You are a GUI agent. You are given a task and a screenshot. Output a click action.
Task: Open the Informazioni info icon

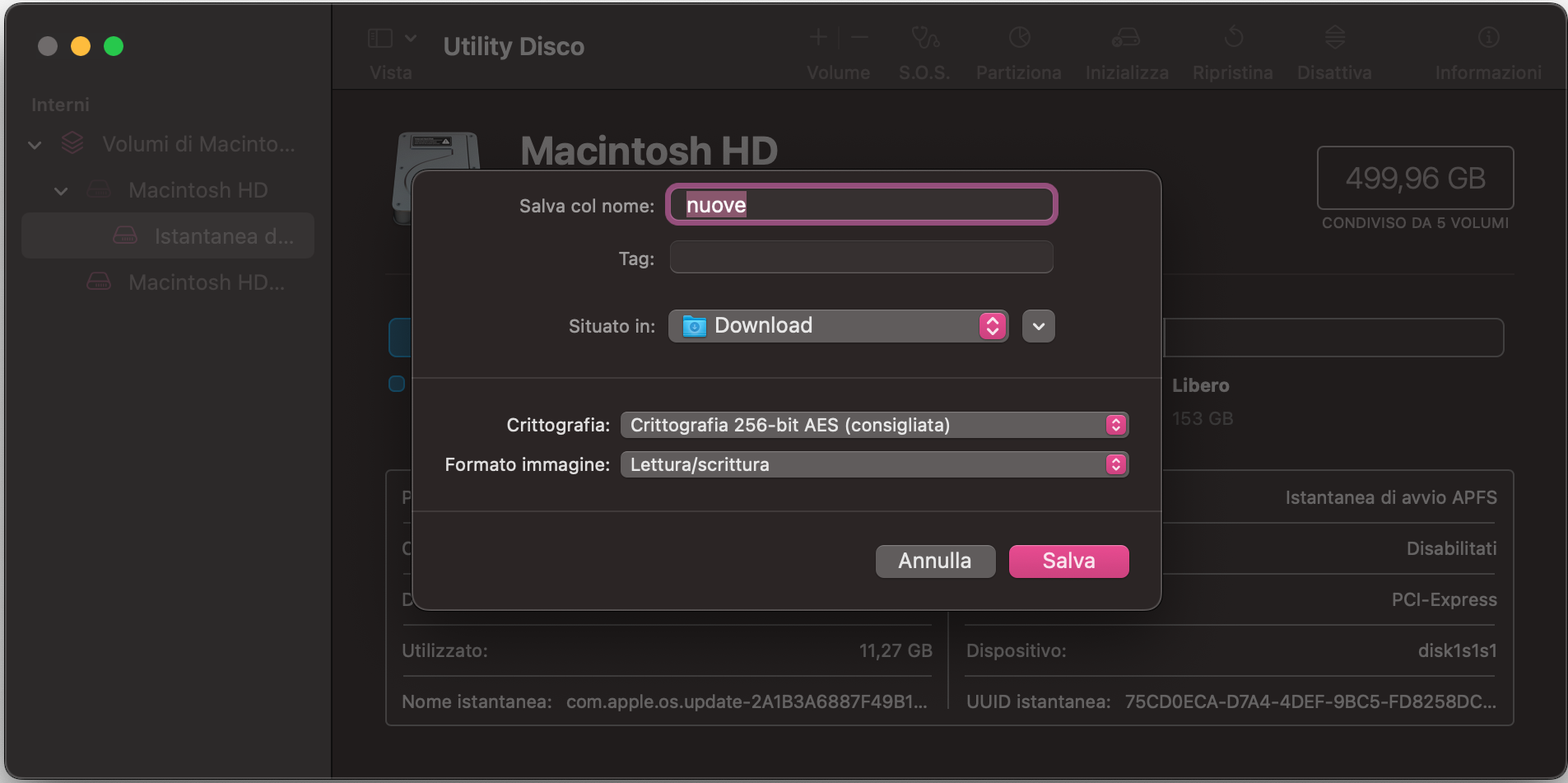pyautogui.click(x=1489, y=37)
